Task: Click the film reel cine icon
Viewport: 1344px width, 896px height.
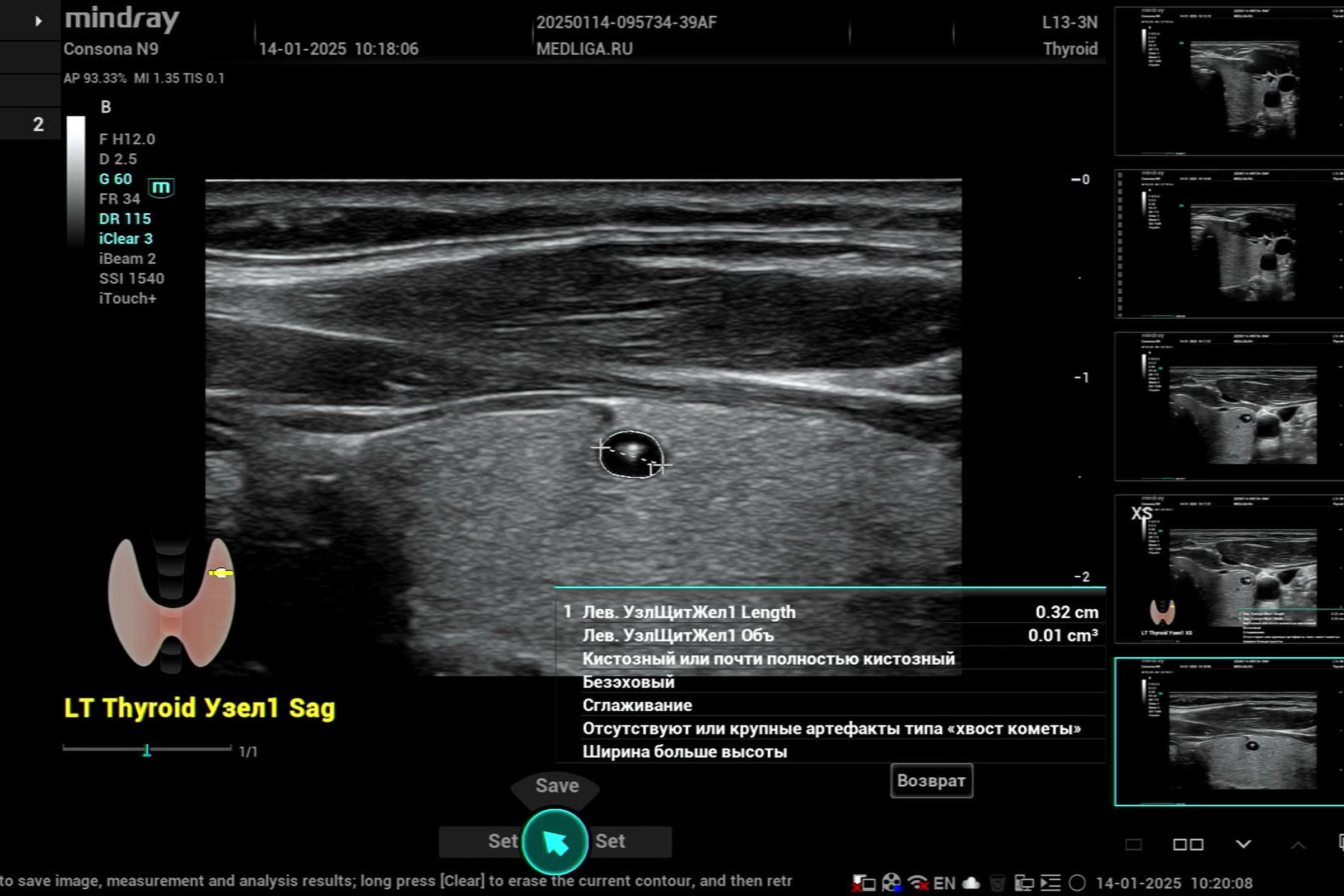Action: pos(892,883)
